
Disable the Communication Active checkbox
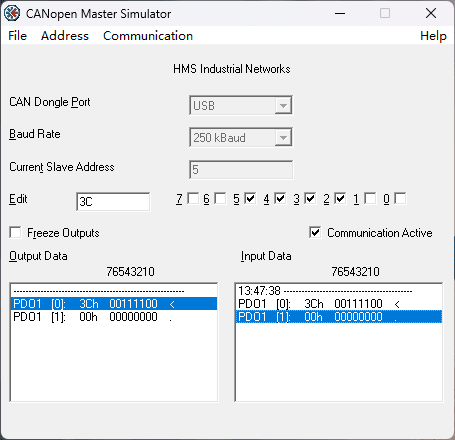coord(315,232)
